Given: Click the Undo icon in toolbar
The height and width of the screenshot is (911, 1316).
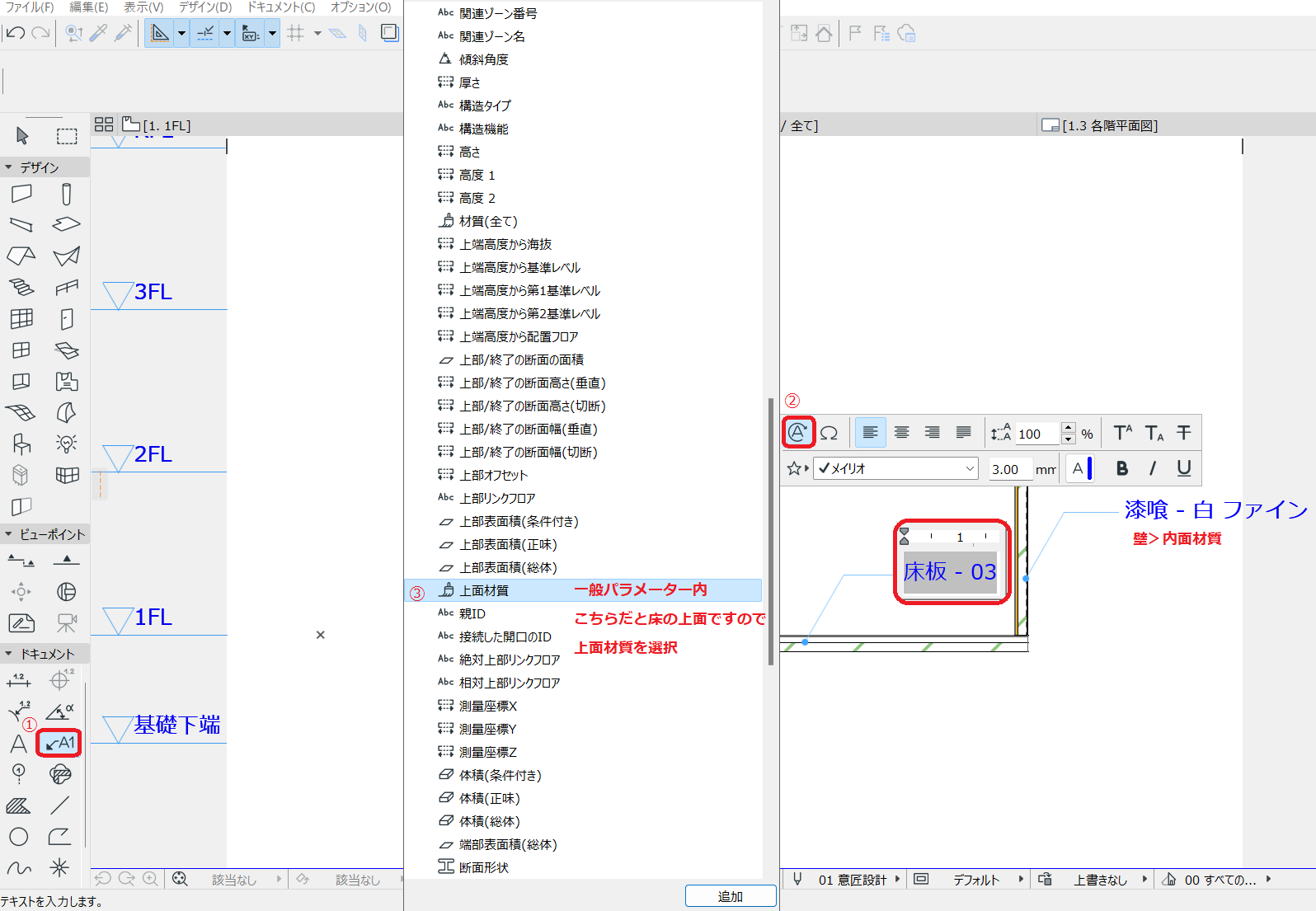Looking at the screenshot, I should coord(15,33).
